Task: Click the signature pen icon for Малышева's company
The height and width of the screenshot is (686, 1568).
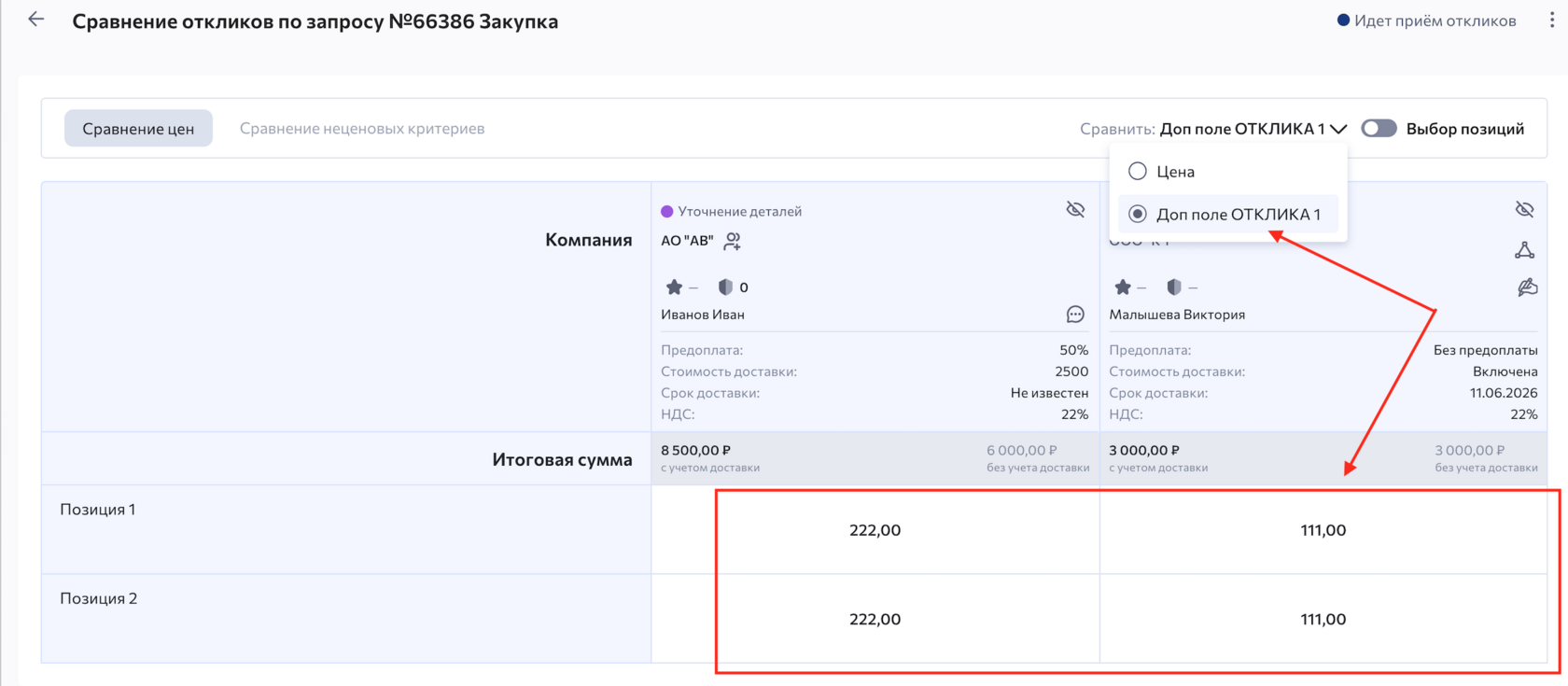Action: point(1527,287)
